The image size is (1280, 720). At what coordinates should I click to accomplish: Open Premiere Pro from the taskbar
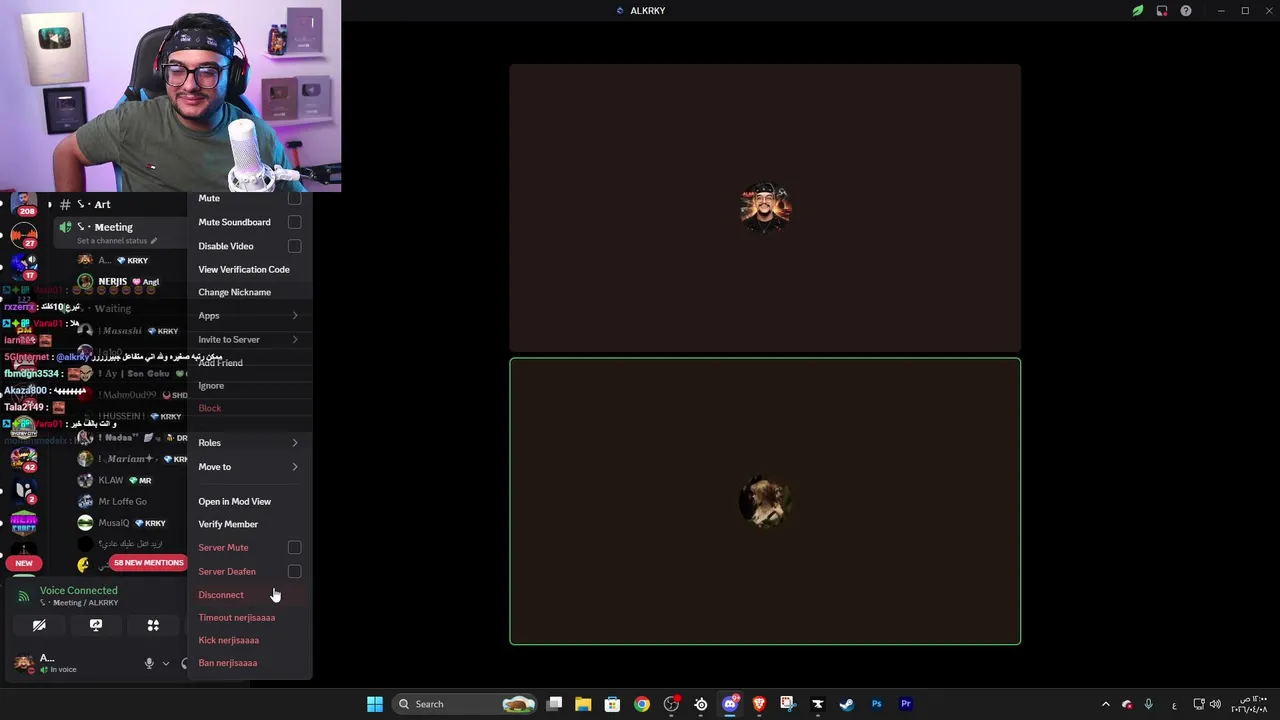point(906,704)
